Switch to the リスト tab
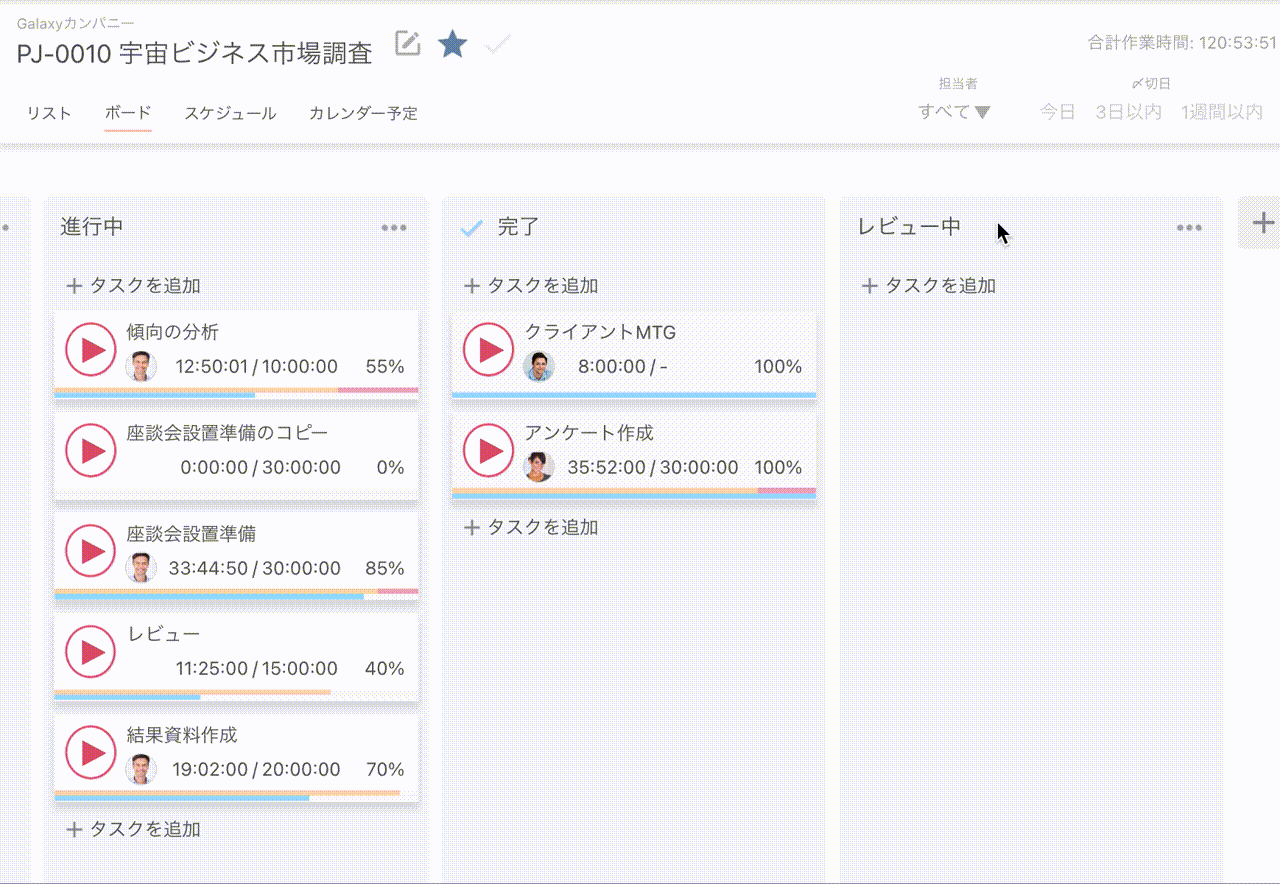 (49, 113)
